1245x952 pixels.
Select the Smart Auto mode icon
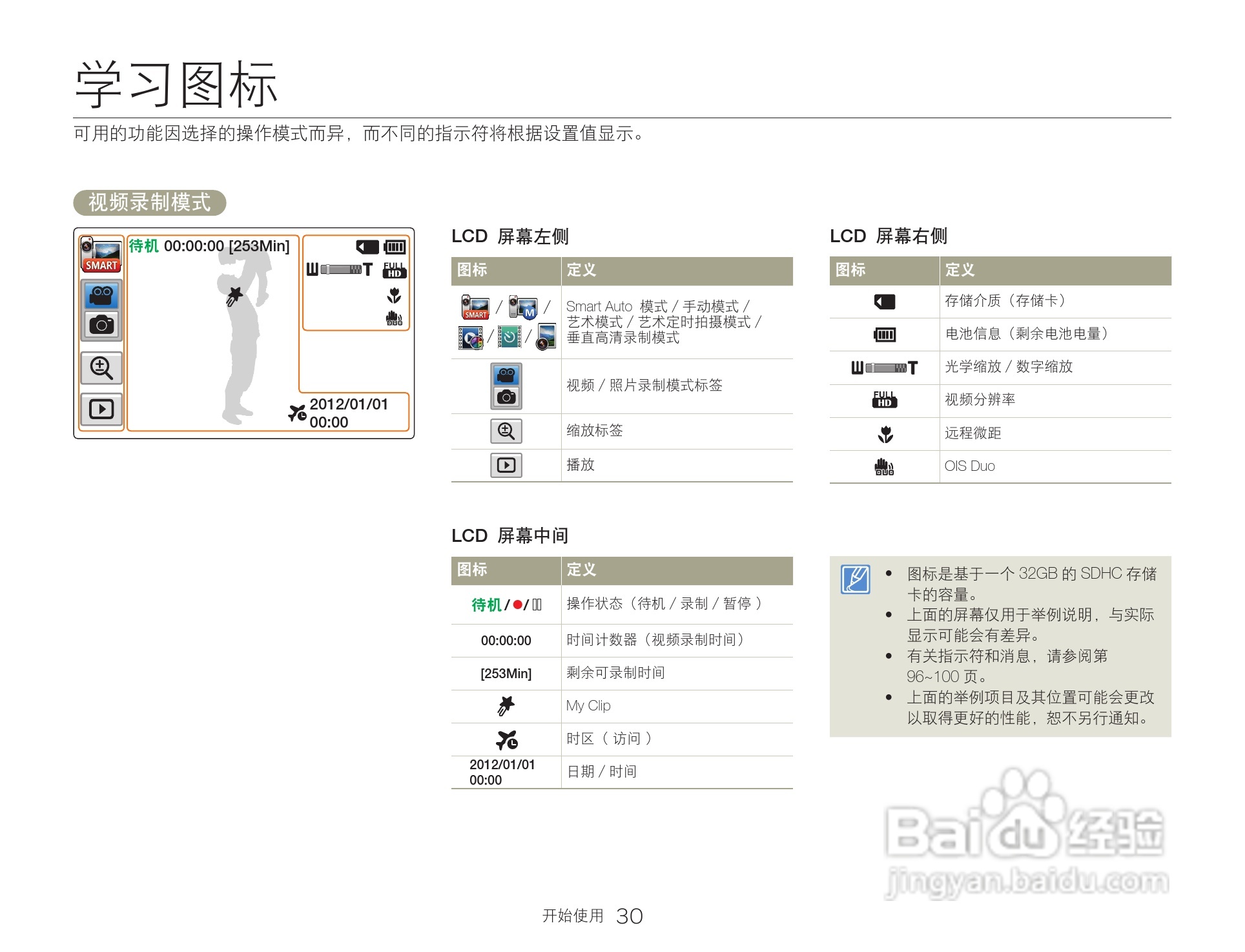pos(475,307)
